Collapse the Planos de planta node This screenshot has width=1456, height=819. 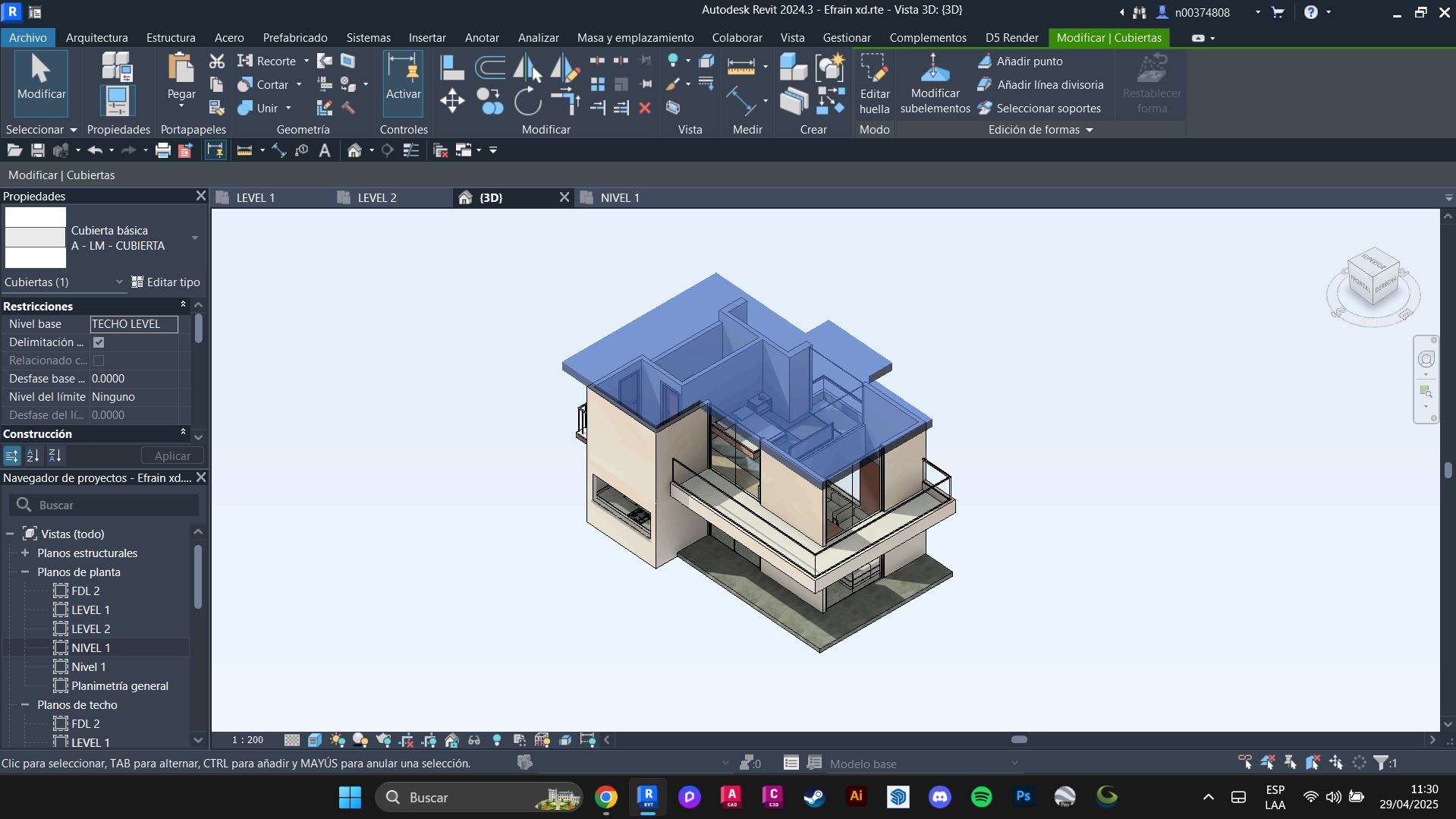click(x=25, y=572)
